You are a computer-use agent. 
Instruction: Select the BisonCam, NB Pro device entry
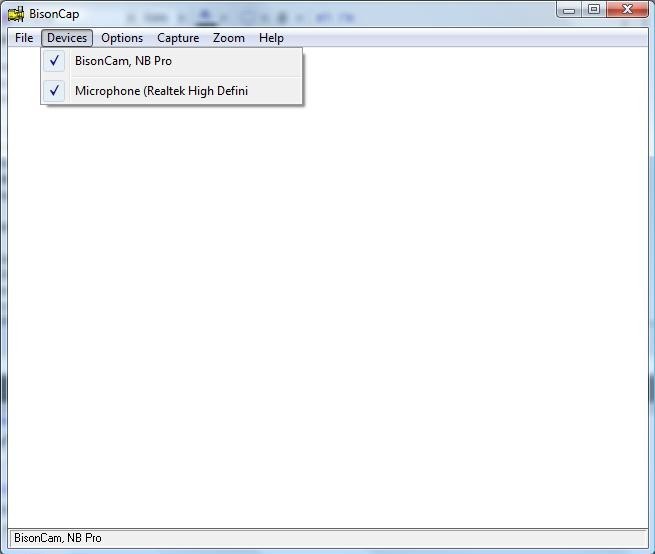[x=172, y=61]
